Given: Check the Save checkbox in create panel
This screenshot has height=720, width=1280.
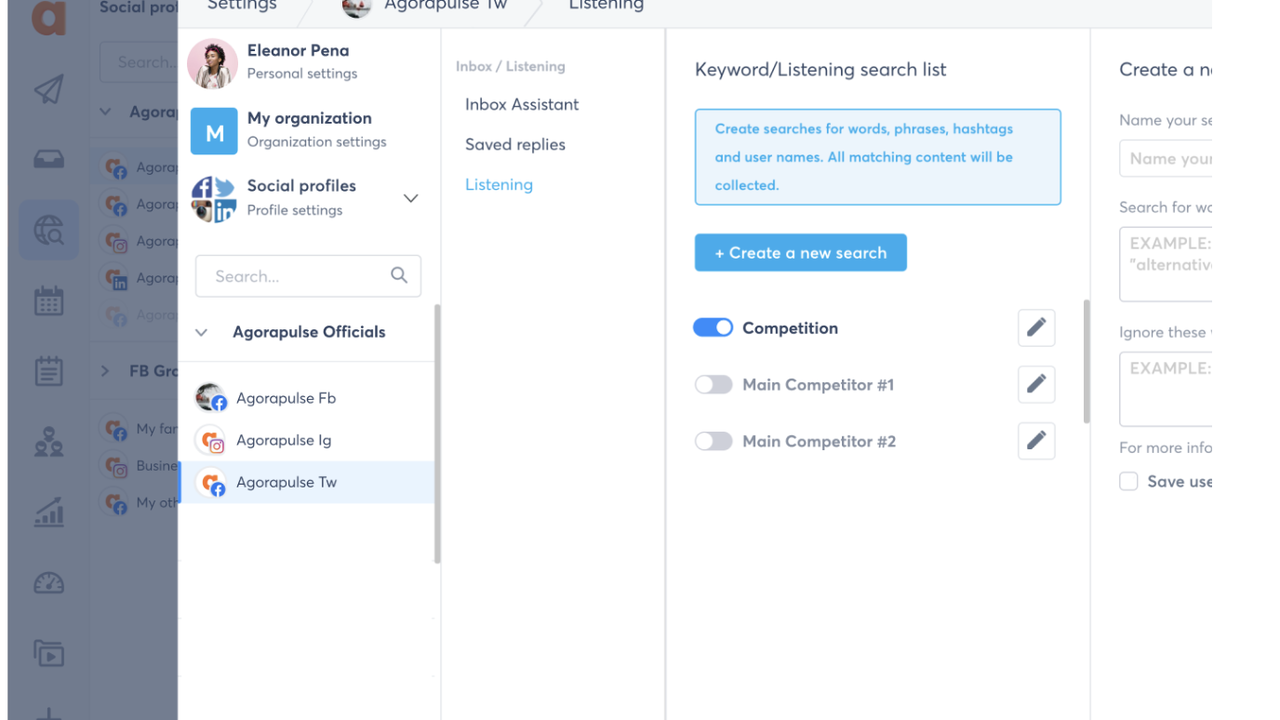Looking at the screenshot, I should 1129,481.
